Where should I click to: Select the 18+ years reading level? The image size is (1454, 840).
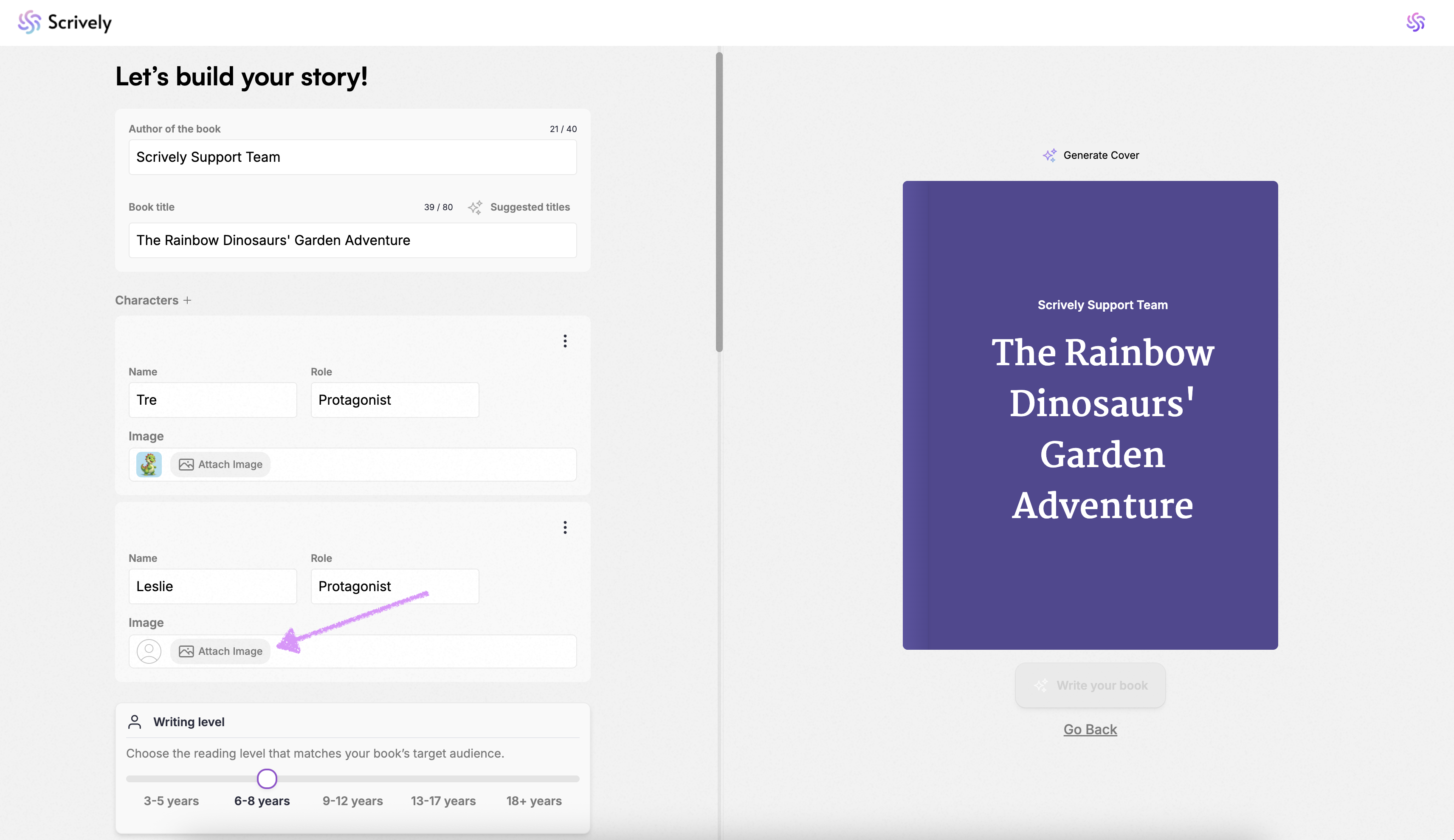pos(533,801)
